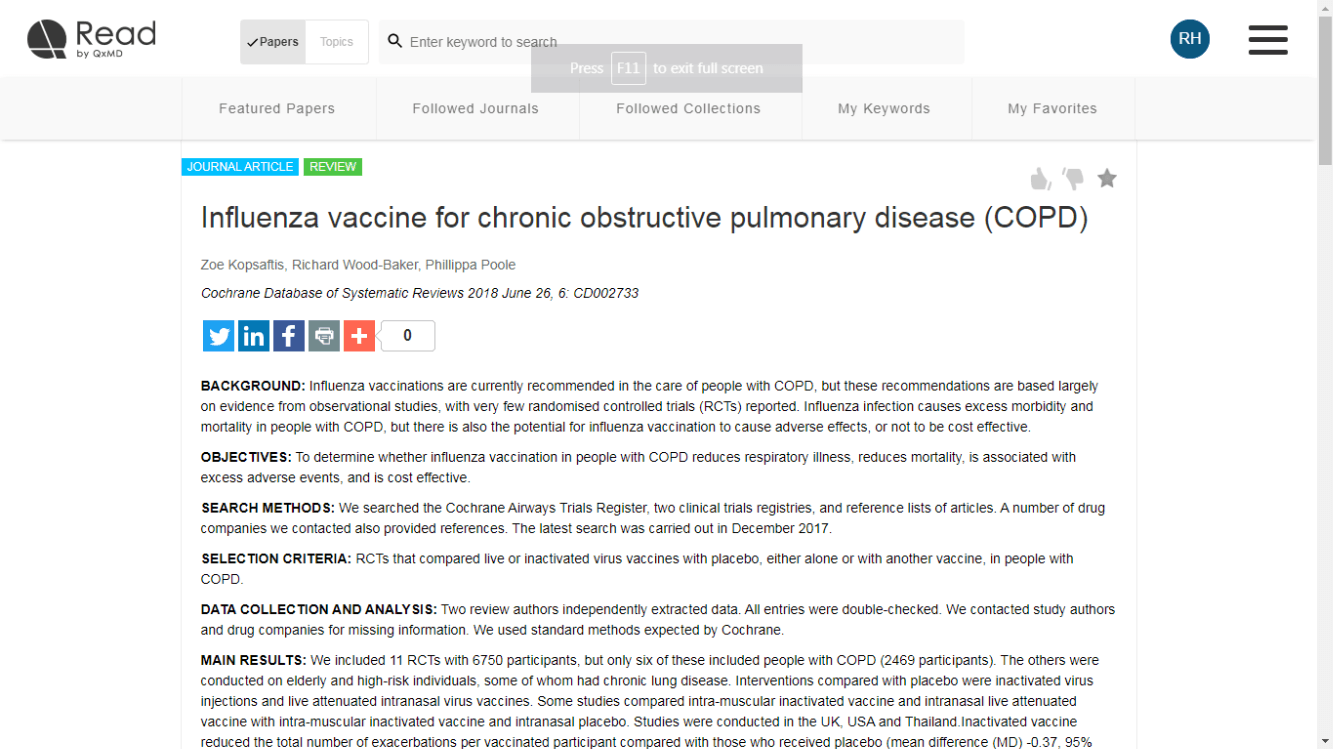
Task: Open the Featured Papers tab
Action: (277, 109)
